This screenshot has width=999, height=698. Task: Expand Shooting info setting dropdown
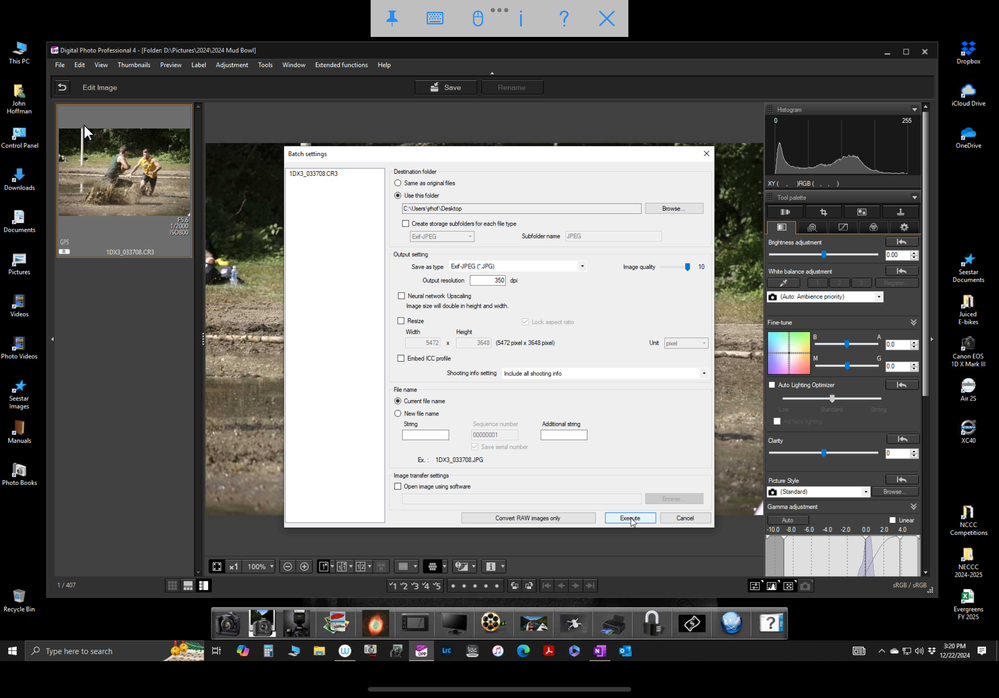[604, 373]
